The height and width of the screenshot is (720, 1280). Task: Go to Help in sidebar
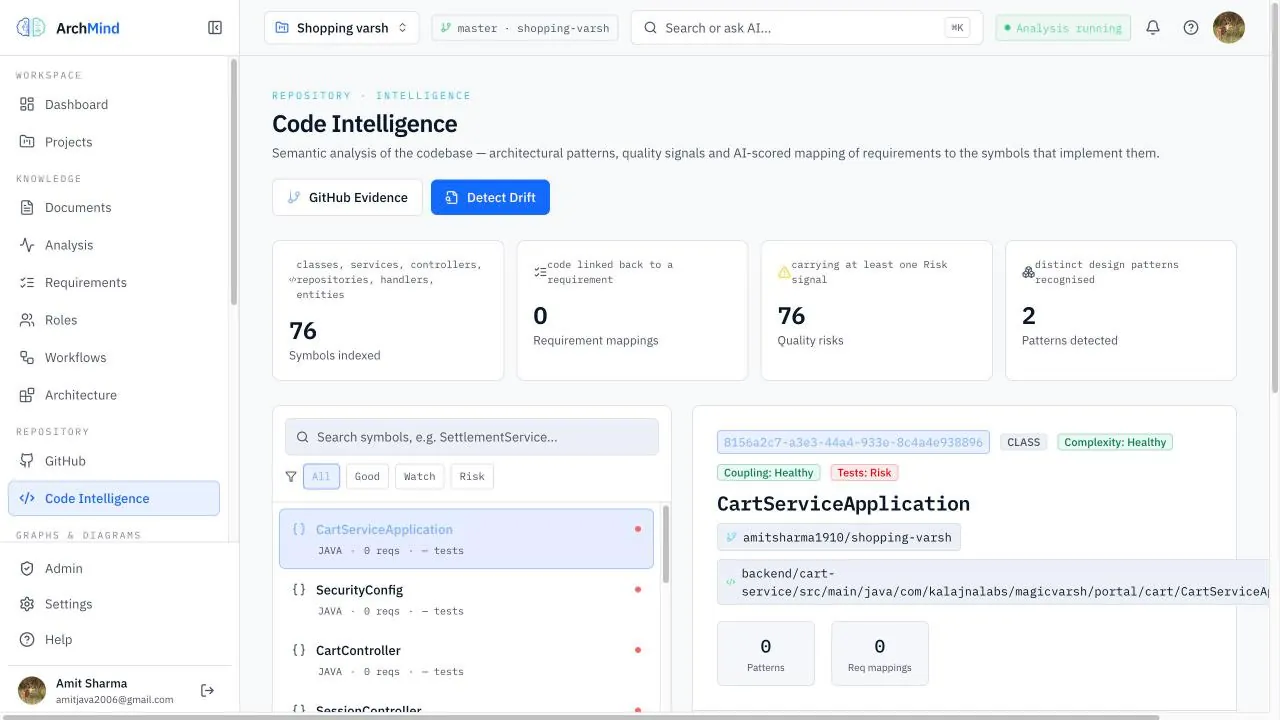tap(114, 640)
